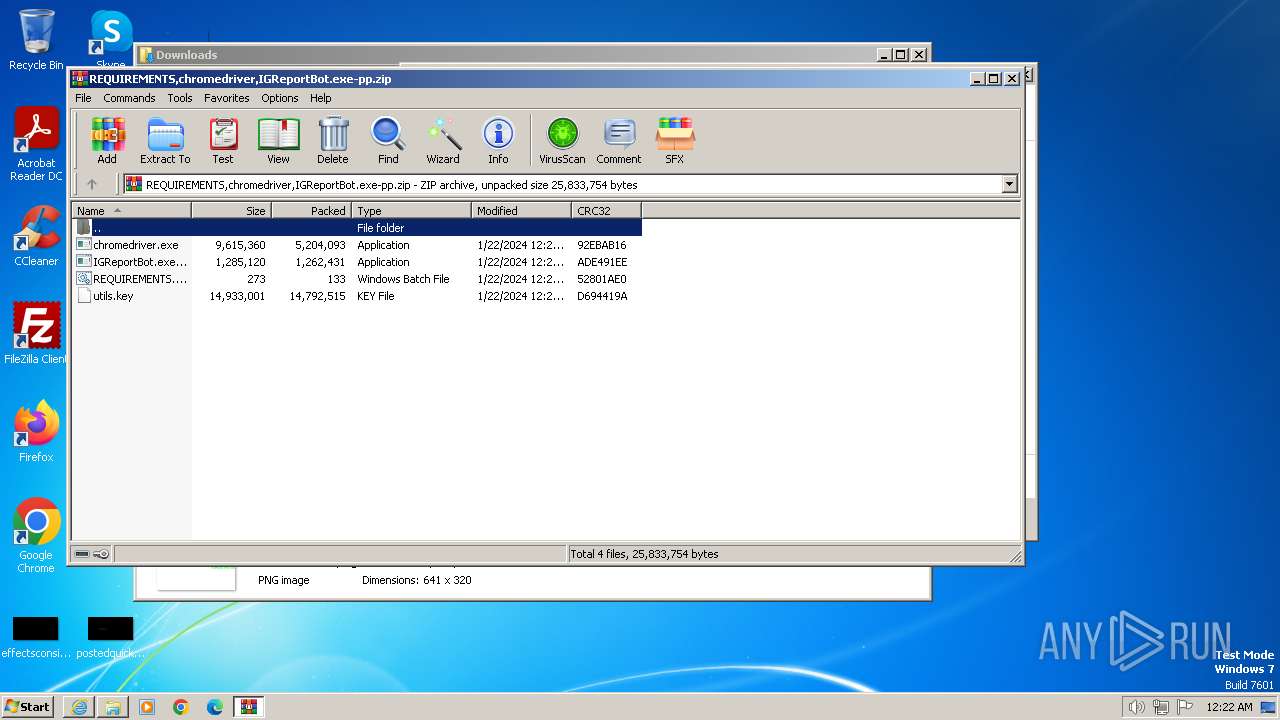This screenshot has height=720, width=1280.
Task: Select the parent folder '..' row
Action: 357,228
